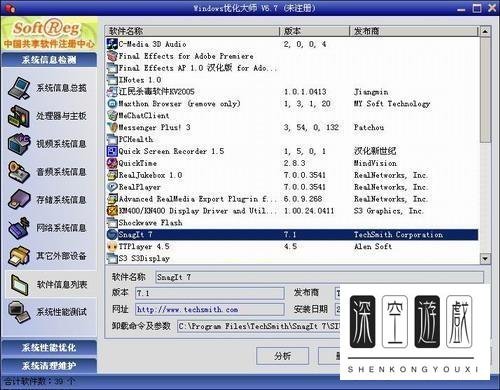Expand the 系统性能优化 section header

click(49, 348)
